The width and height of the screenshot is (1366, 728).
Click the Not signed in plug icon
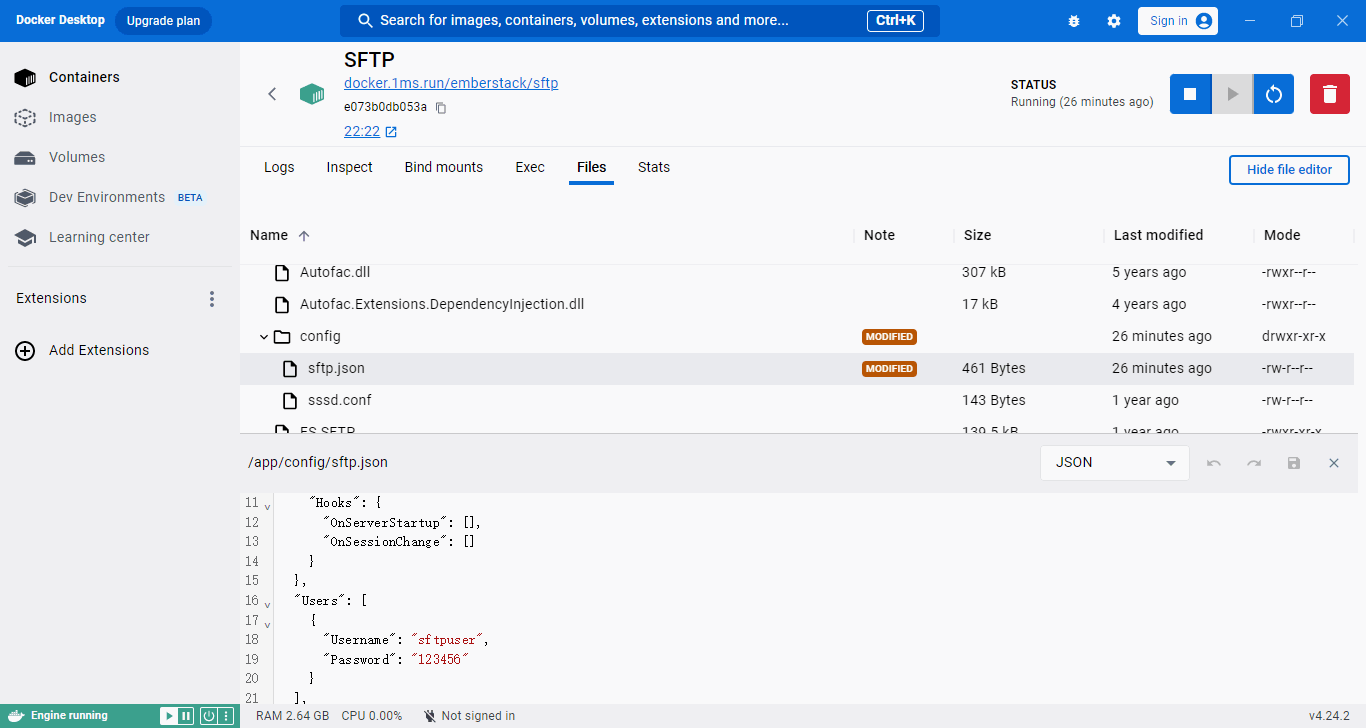(429, 716)
